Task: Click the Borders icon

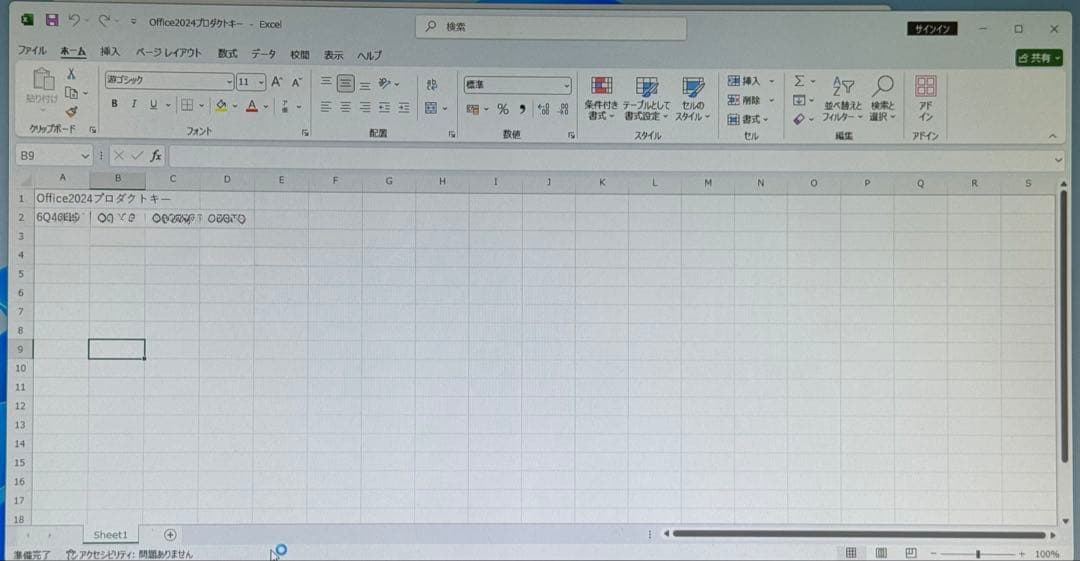Action: pos(187,105)
